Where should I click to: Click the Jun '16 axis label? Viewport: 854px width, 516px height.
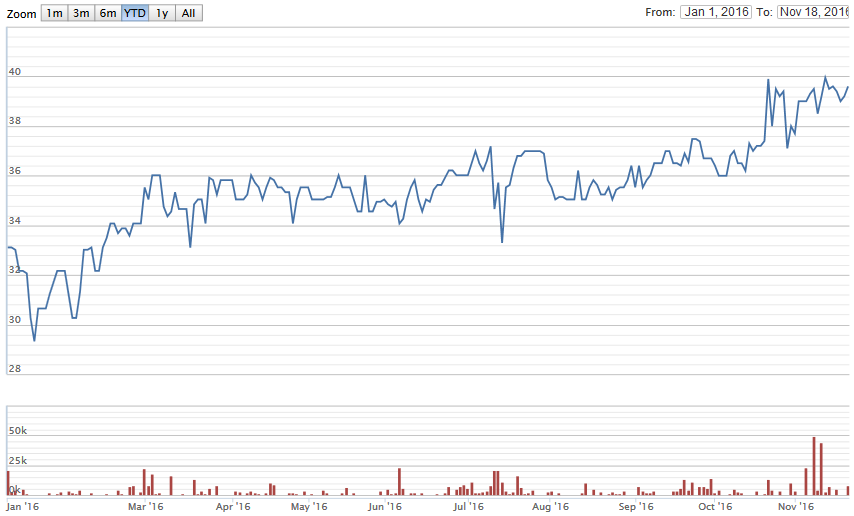click(384, 507)
